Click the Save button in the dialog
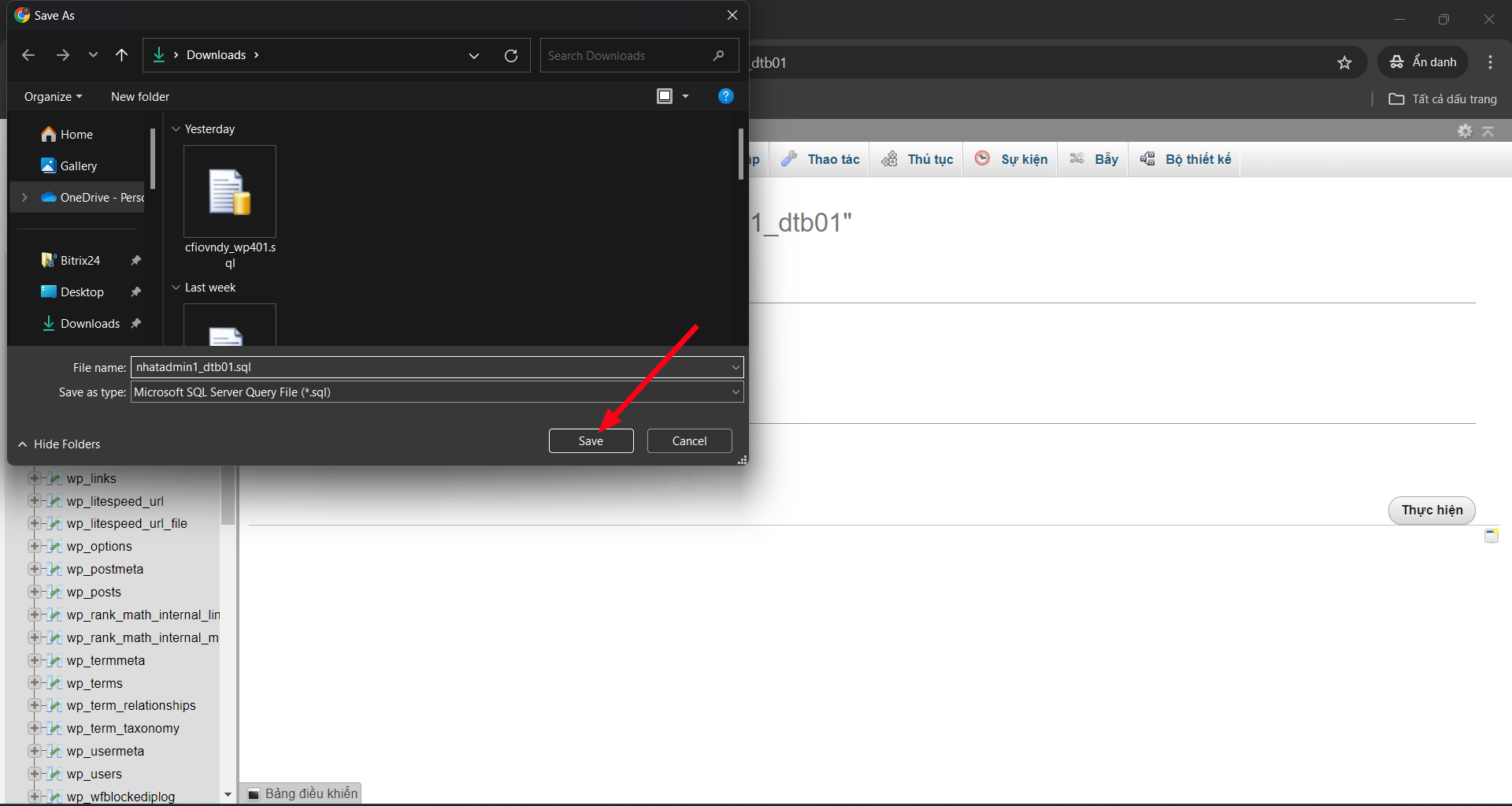This screenshot has height=806, width=1512. pos(591,441)
